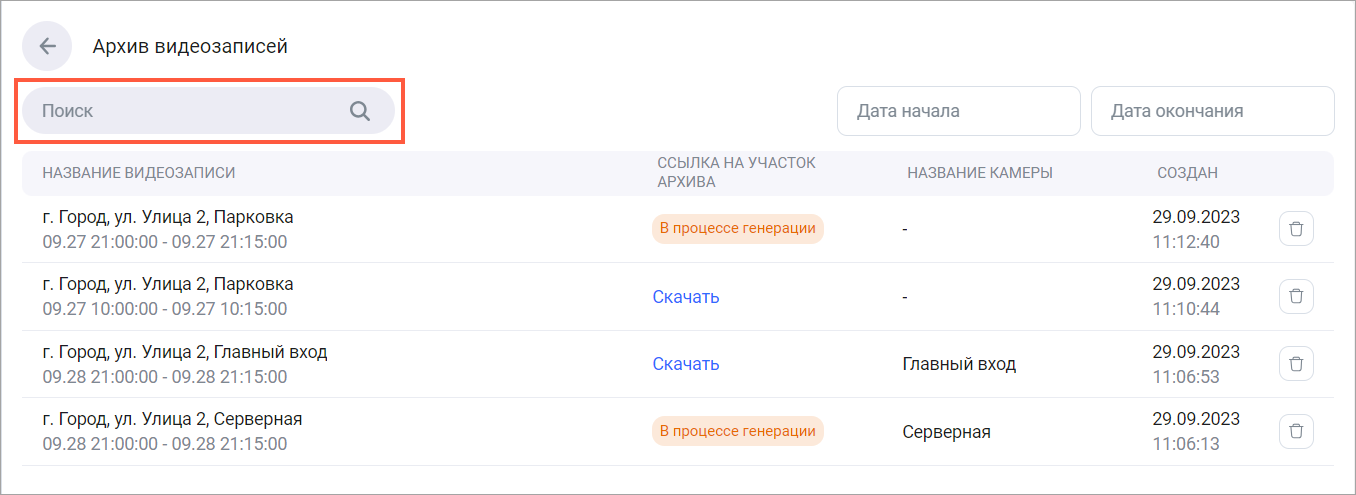Click the search magnifier icon

pyautogui.click(x=360, y=111)
